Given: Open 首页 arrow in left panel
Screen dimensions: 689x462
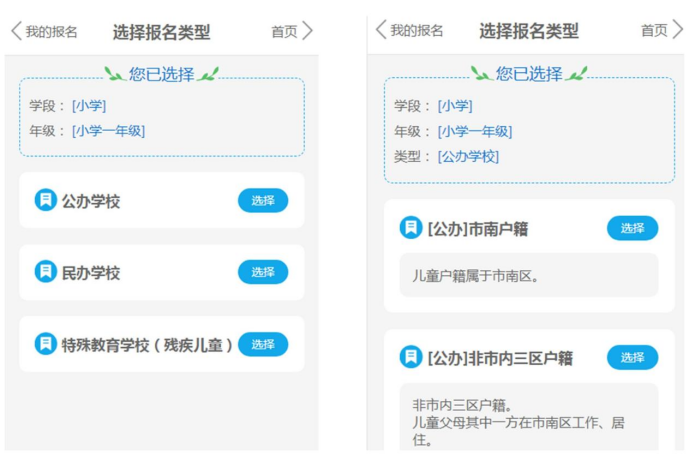Looking at the screenshot, I should 308,31.
